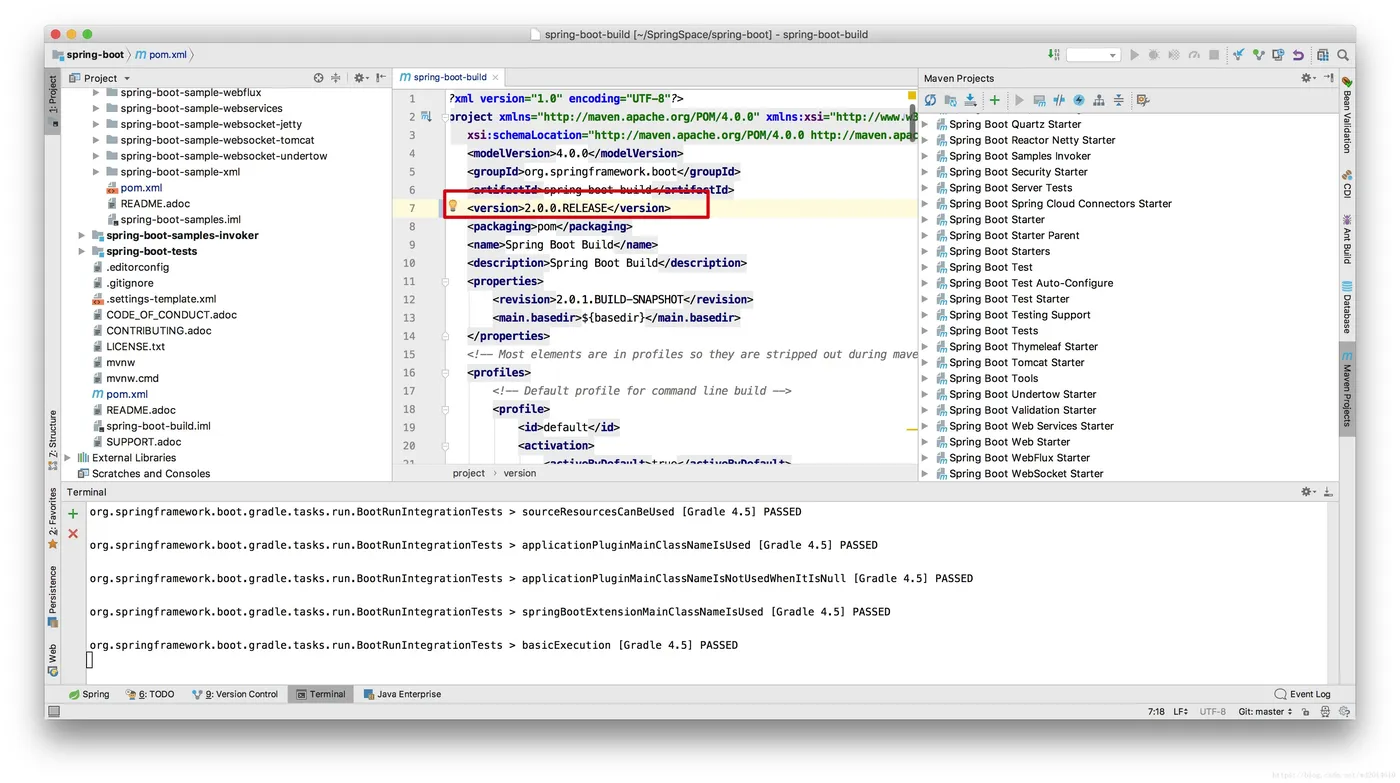
Task: Close the terminal session with red X
Action: pyautogui.click(x=73, y=534)
